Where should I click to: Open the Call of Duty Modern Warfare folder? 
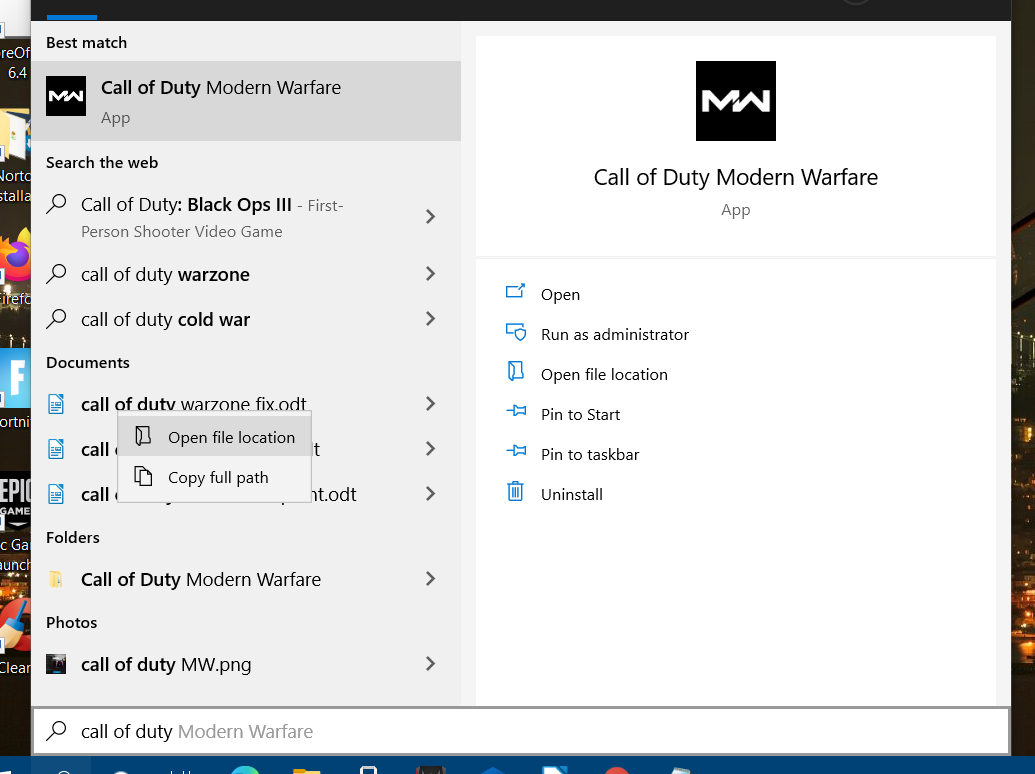201,579
